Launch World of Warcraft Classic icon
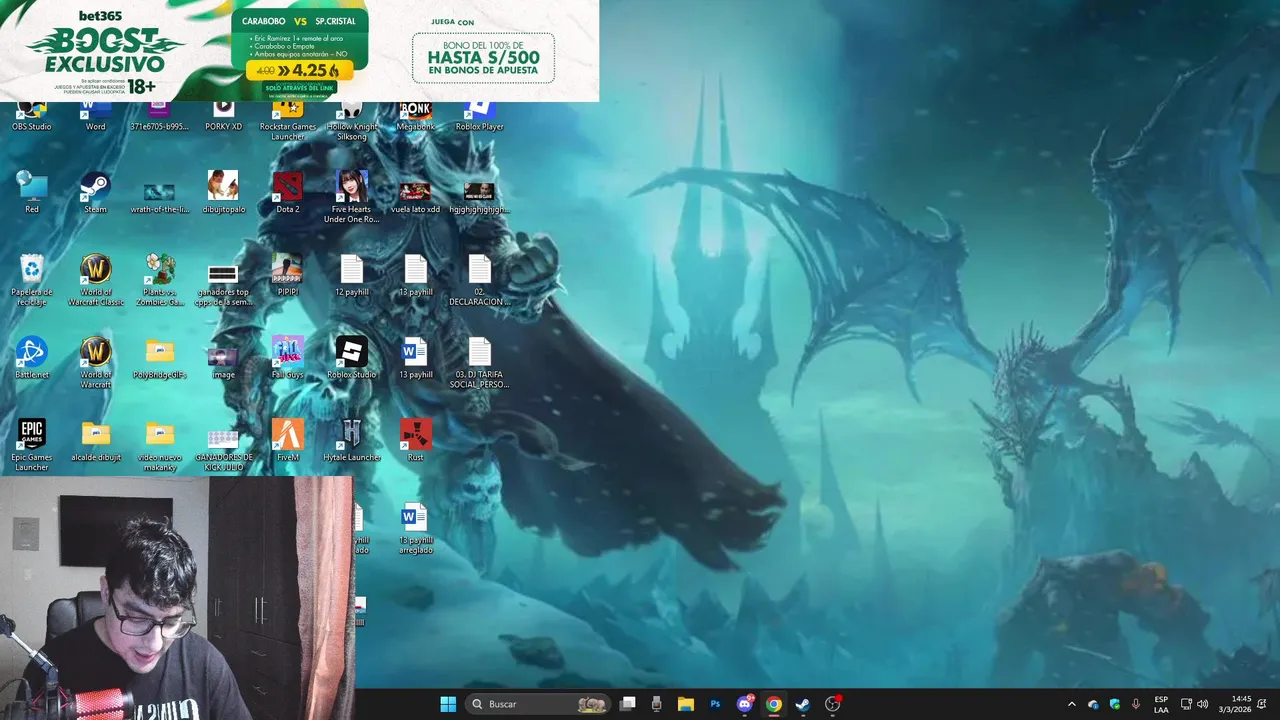 click(95, 280)
